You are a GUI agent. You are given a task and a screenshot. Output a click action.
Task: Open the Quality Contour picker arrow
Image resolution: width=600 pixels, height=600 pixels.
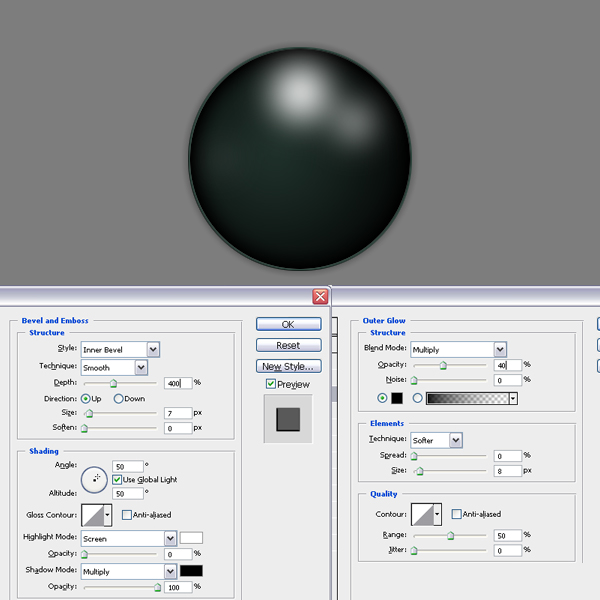437,514
